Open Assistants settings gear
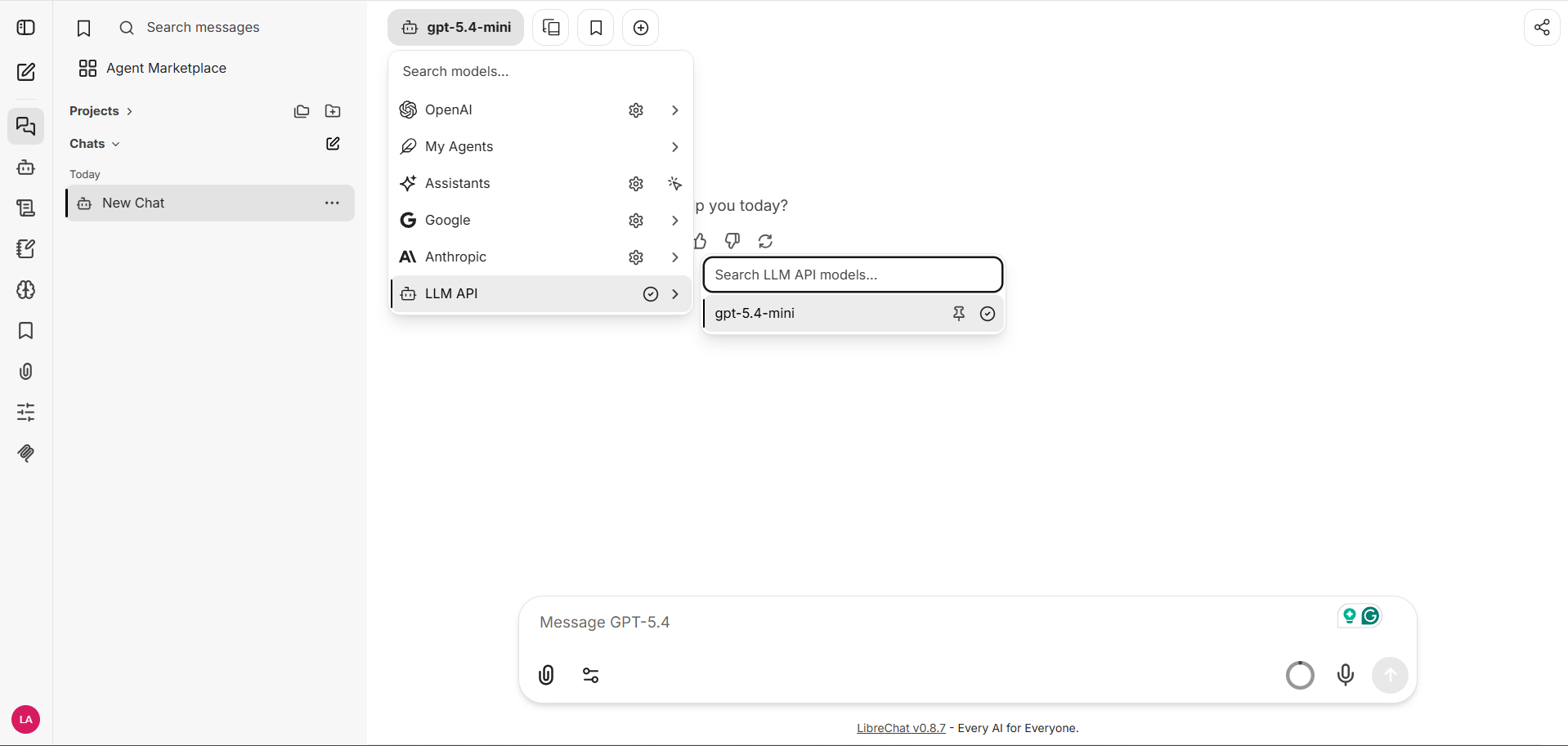This screenshot has height=746, width=1568. (x=636, y=184)
